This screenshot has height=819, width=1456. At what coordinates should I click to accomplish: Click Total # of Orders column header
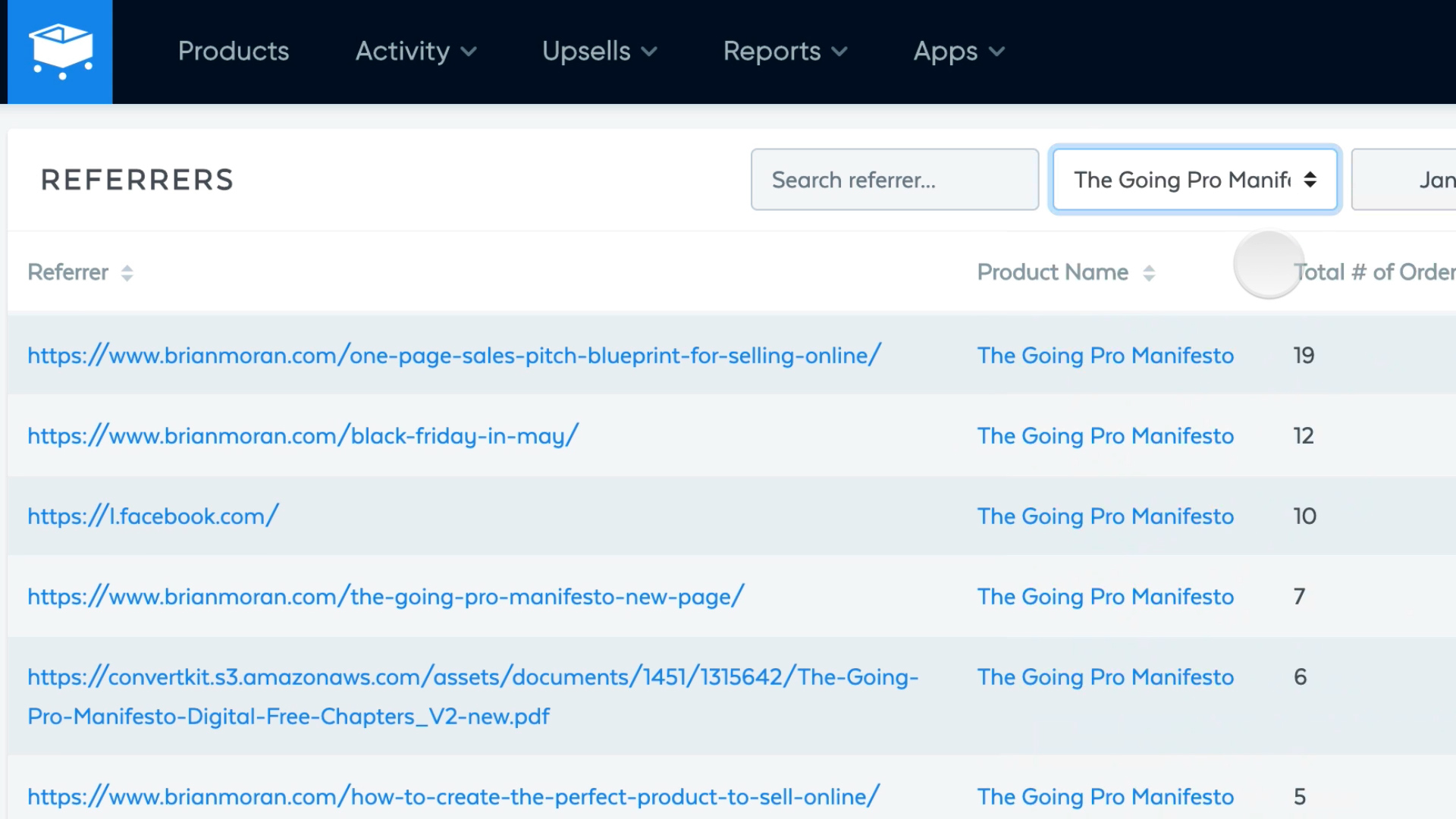coord(1373,272)
